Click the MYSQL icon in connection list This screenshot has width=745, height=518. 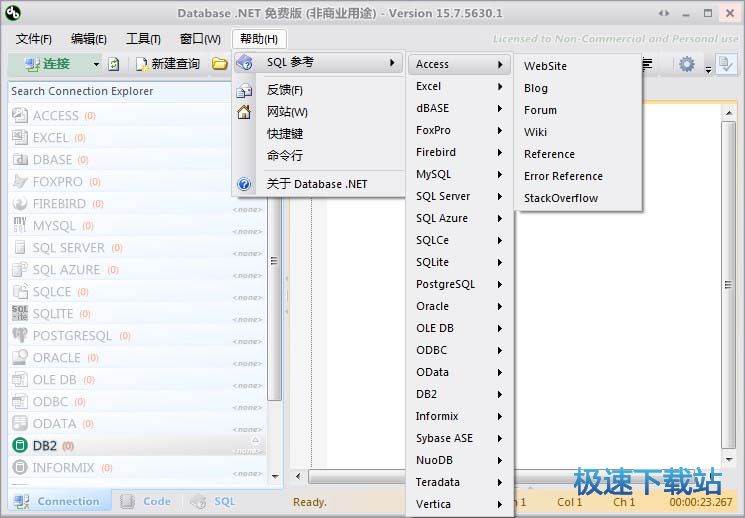point(19,225)
